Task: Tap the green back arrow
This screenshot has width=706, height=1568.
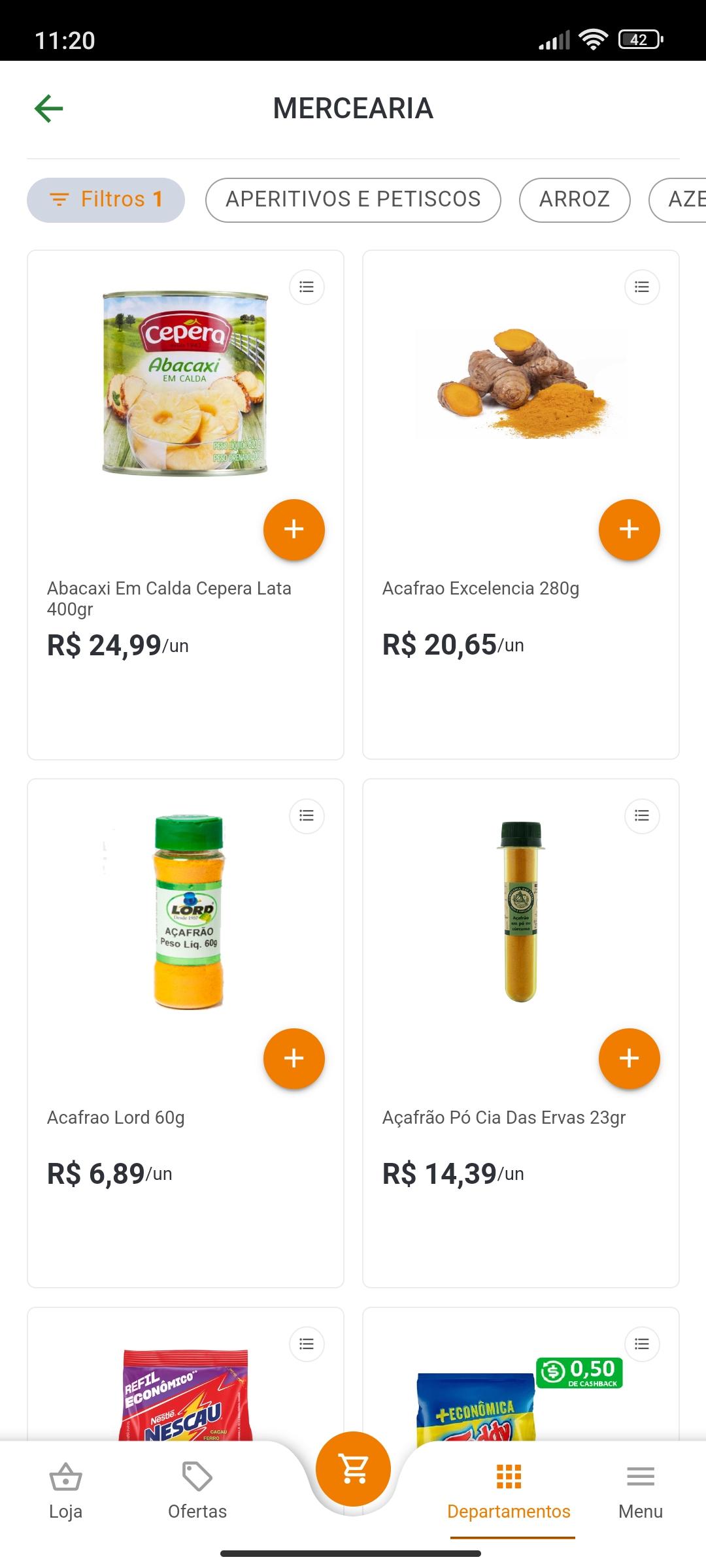Action: 49,108
